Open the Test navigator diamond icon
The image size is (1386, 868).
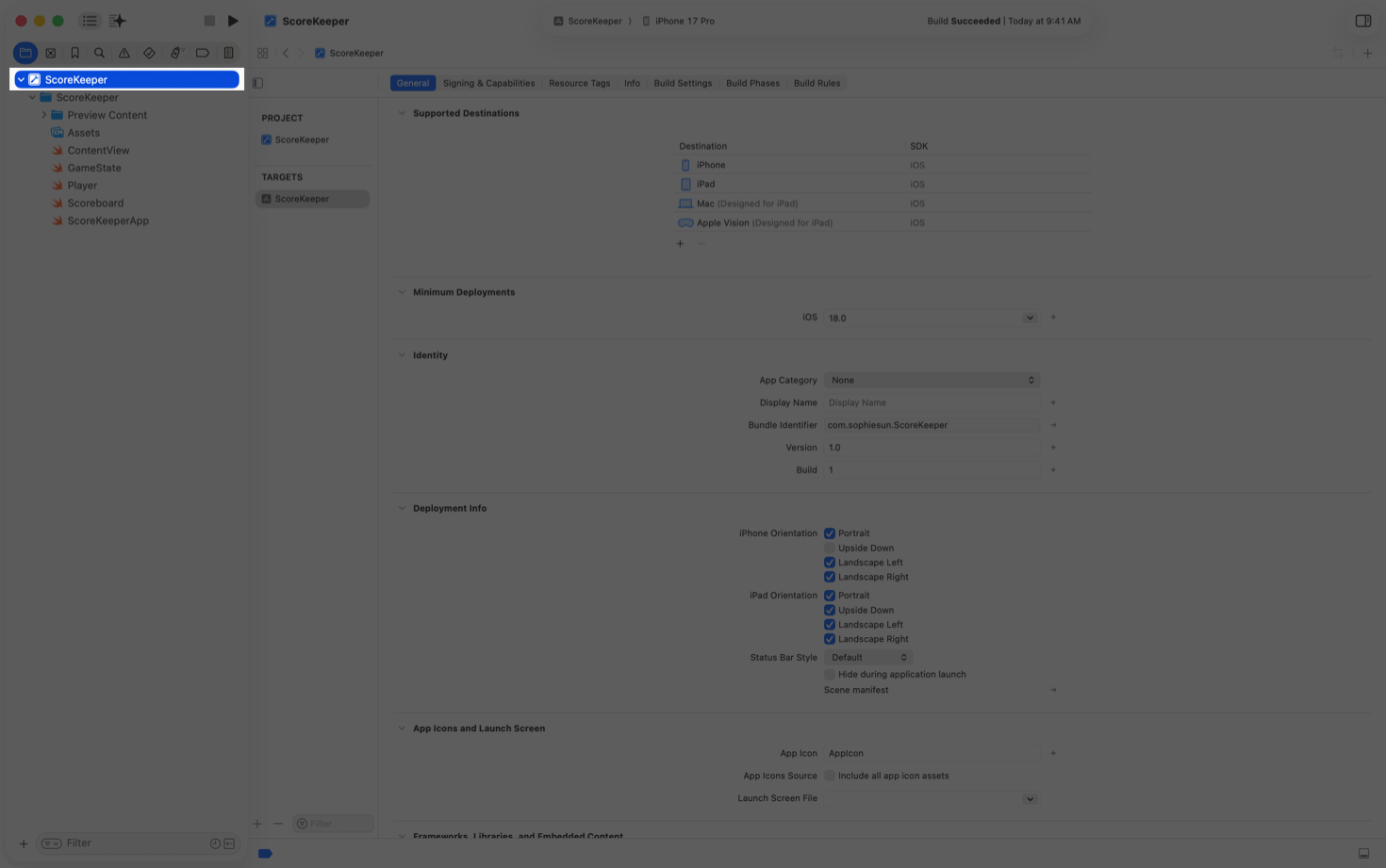(149, 53)
